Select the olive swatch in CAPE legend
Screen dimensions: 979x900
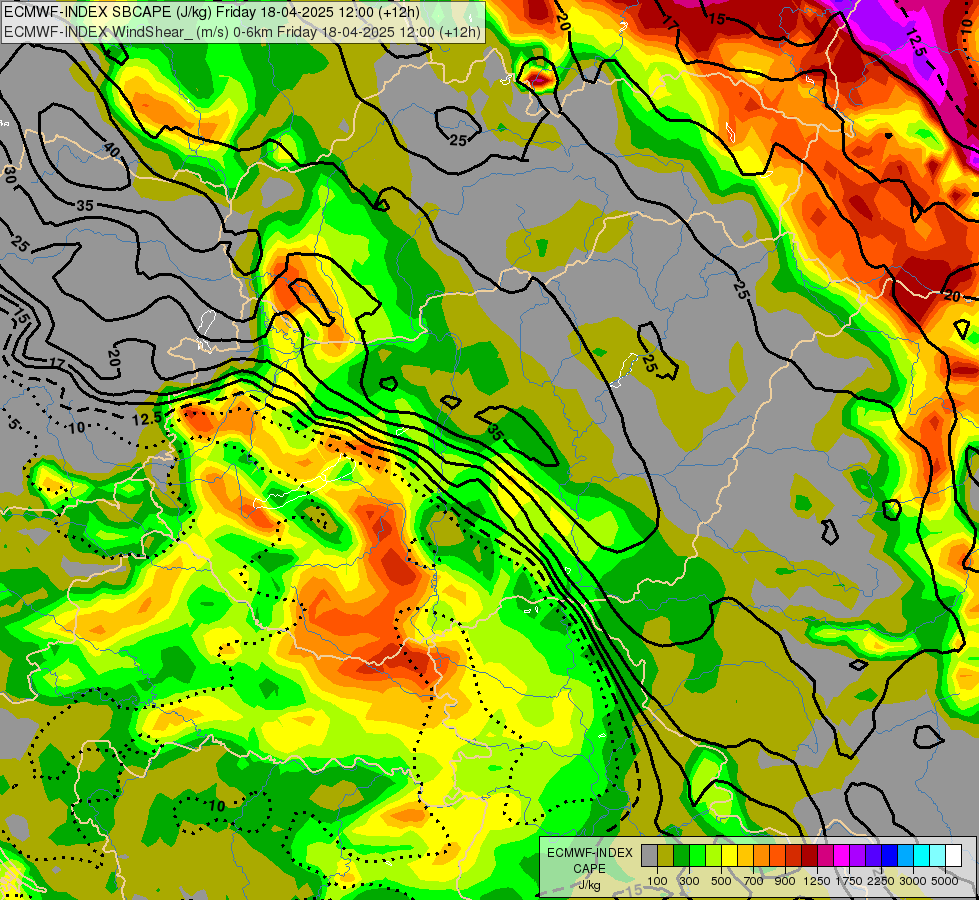click(x=666, y=856)
